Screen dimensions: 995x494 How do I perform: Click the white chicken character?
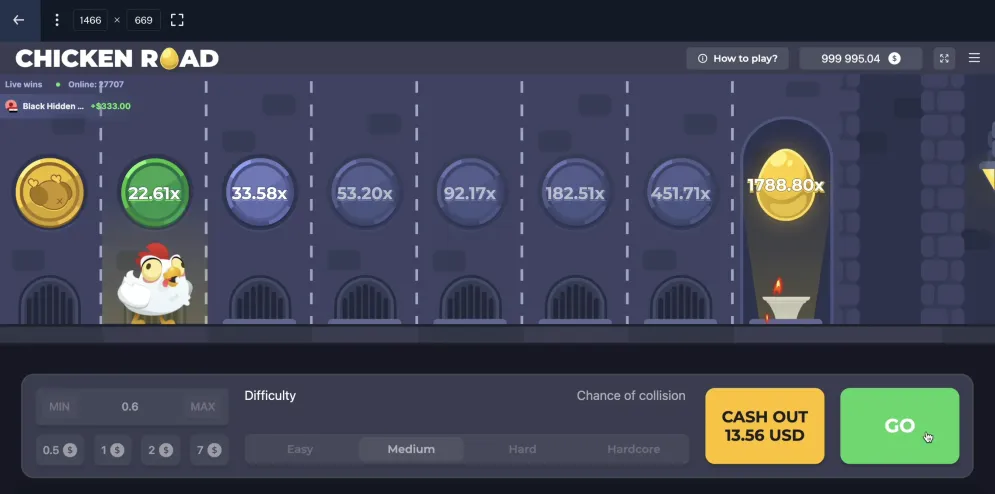(154, 283)
